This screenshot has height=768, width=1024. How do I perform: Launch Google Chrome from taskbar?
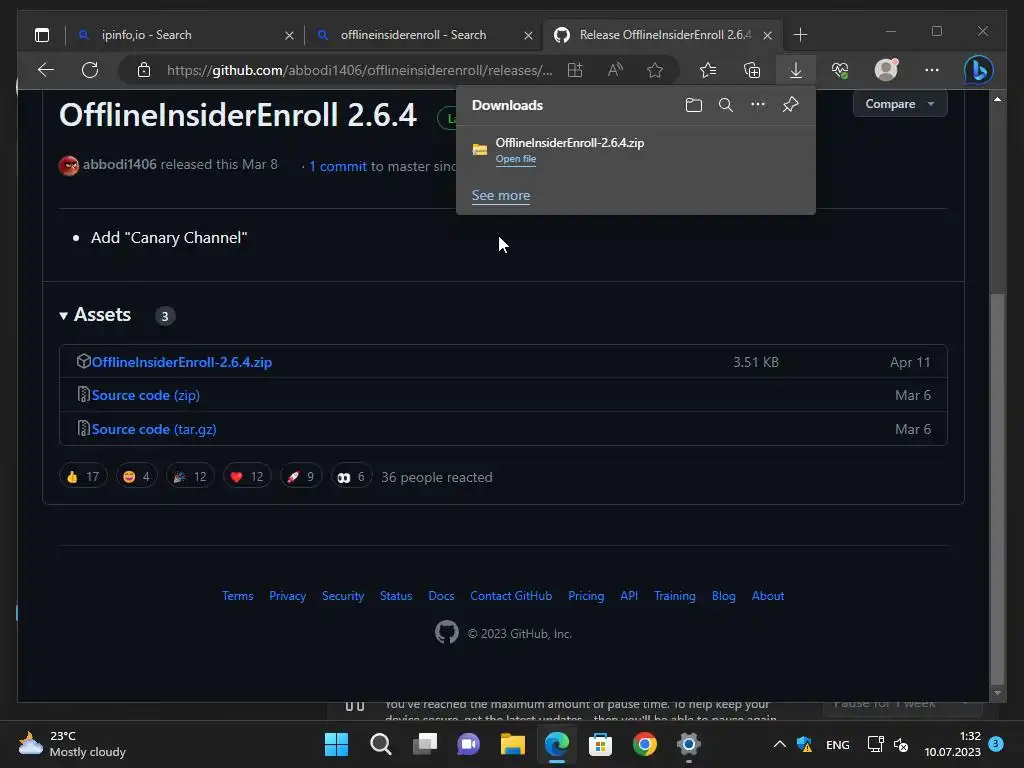(645, 744)
